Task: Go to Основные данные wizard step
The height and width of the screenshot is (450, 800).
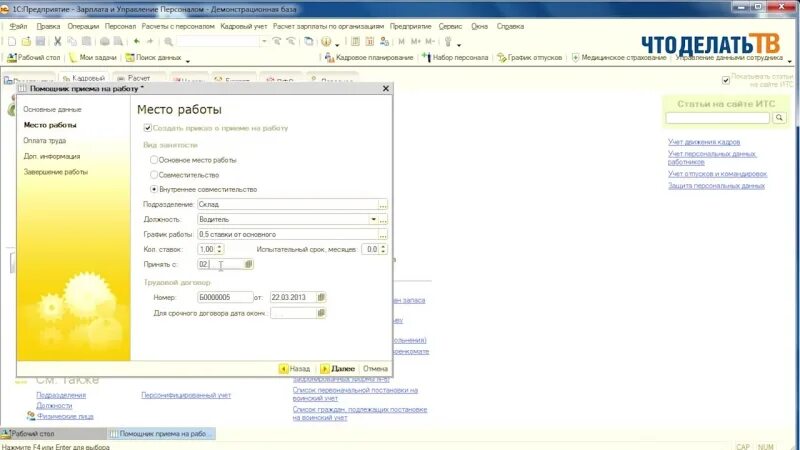Action: point(52,109)
